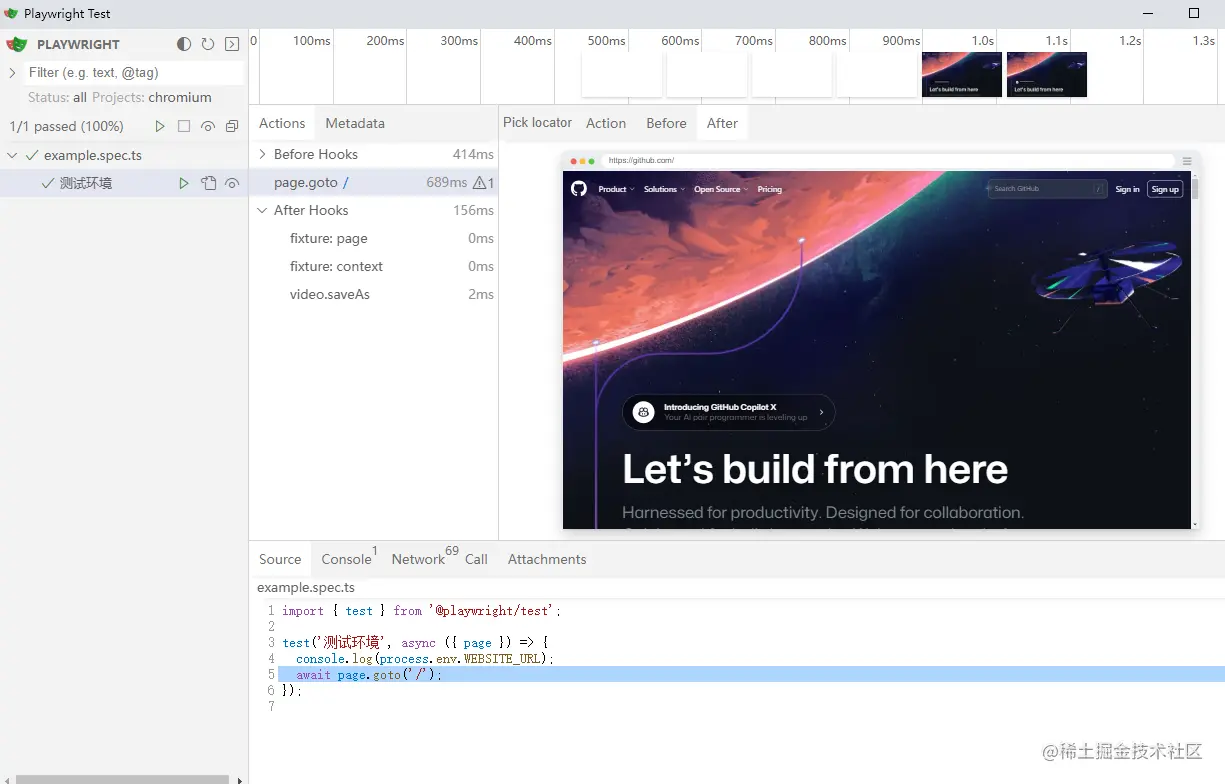Open the Status: all filter
The width and height of the screenshot is (1225, 784).
coord(57,97)
